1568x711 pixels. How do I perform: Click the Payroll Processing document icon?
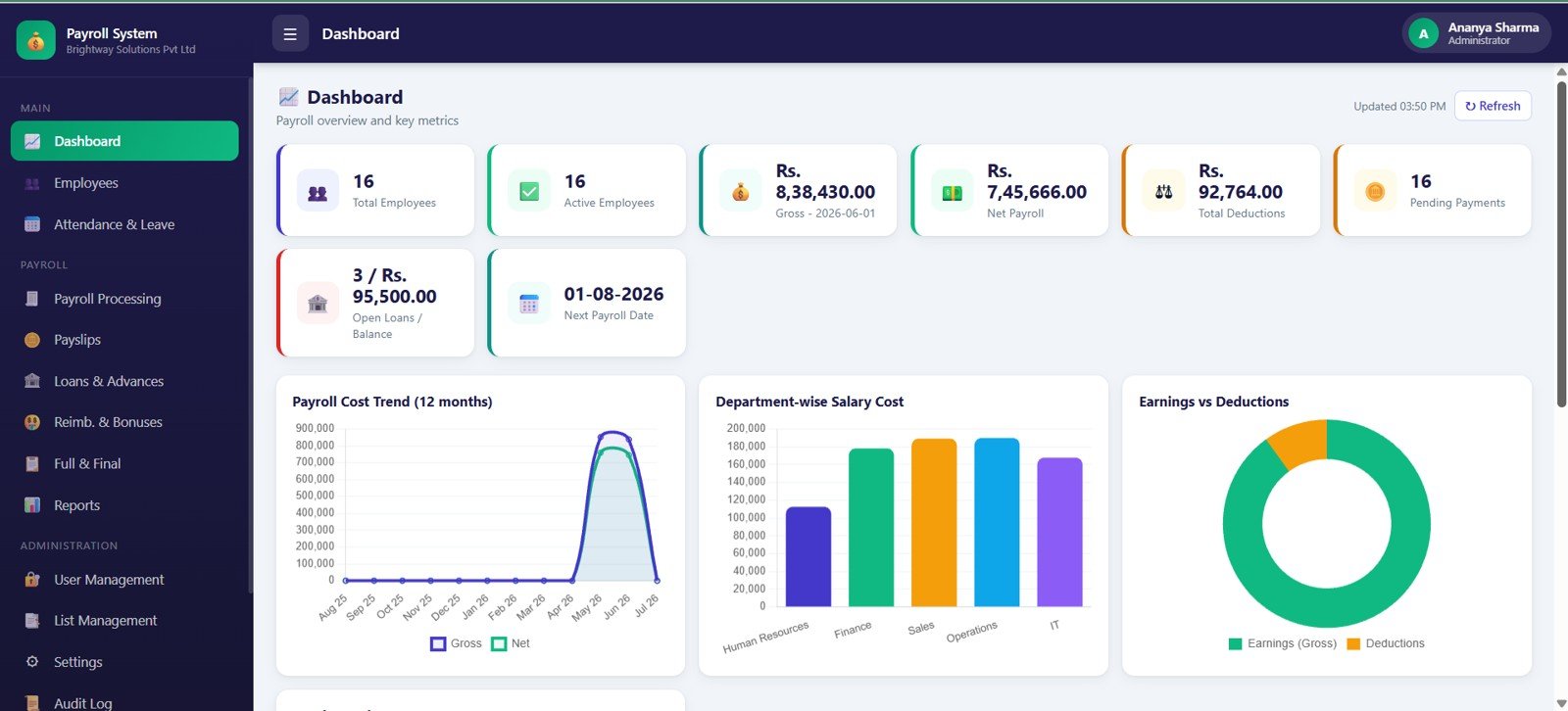pos(32,299)
